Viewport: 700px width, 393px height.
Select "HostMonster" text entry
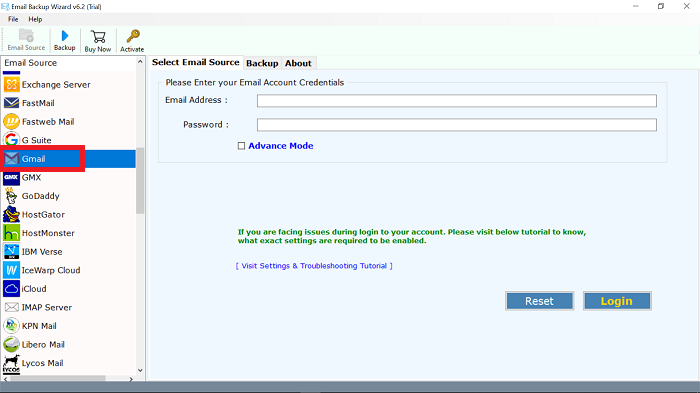tap(48, 233)
